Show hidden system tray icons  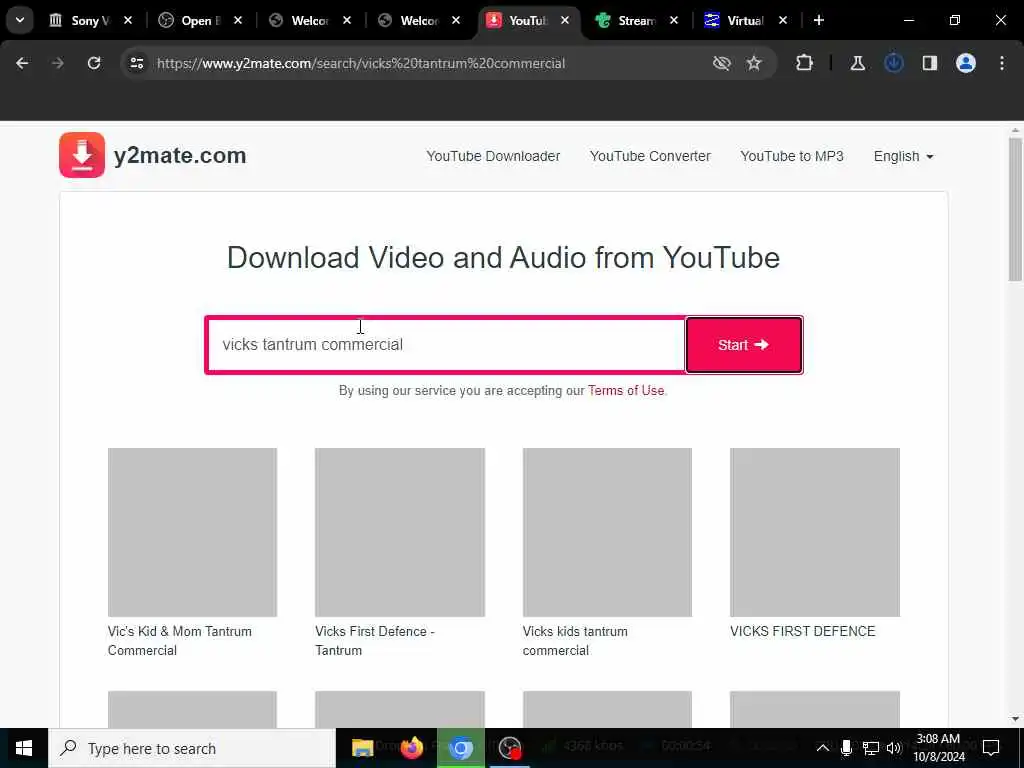[x=823, y=748]
